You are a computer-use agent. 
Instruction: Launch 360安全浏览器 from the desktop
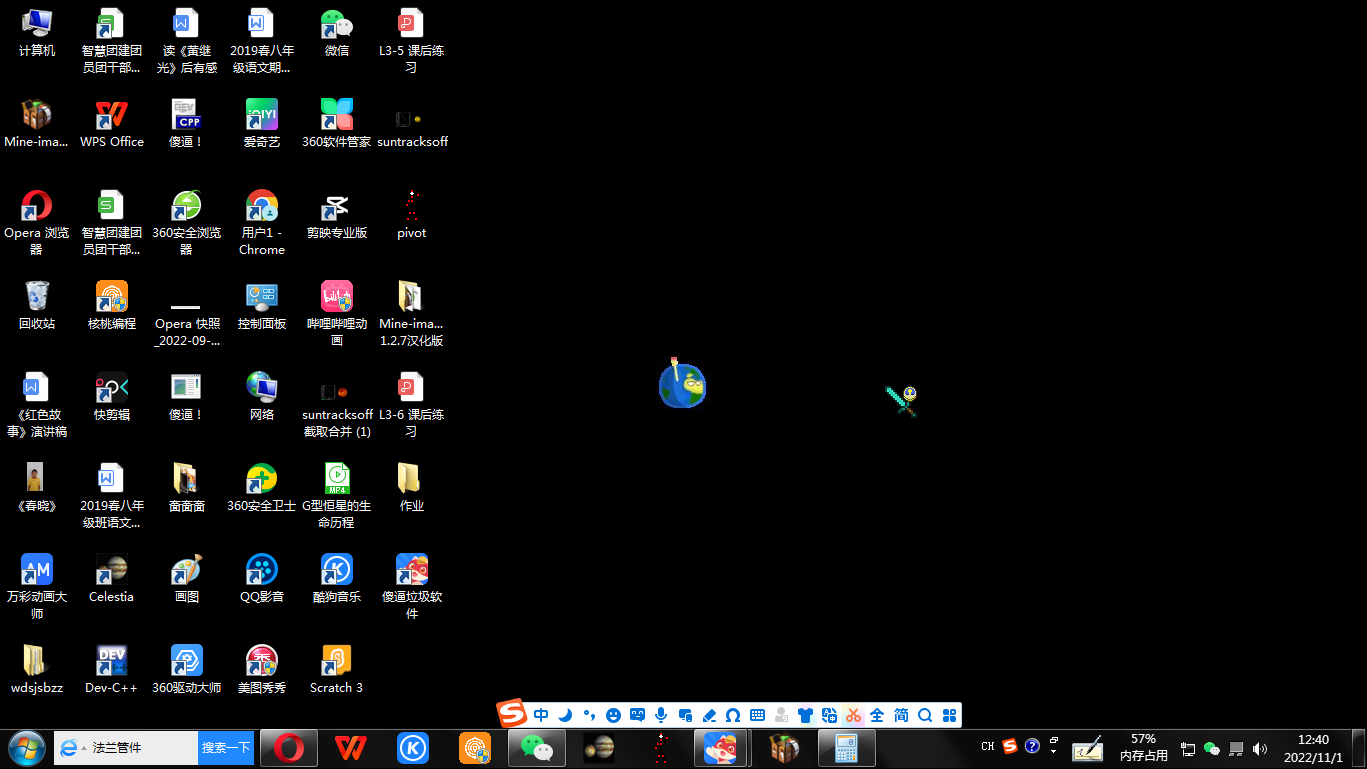pyautogui.click(x=186, y=223)
